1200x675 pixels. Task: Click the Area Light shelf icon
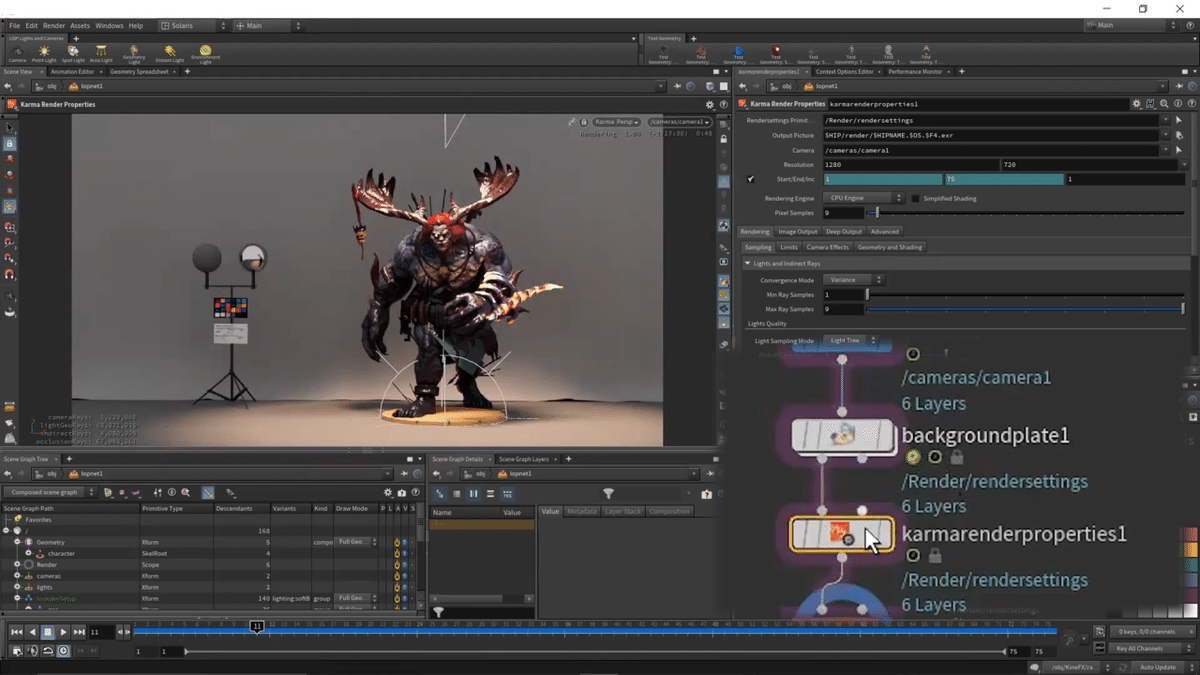click(101, 53)
